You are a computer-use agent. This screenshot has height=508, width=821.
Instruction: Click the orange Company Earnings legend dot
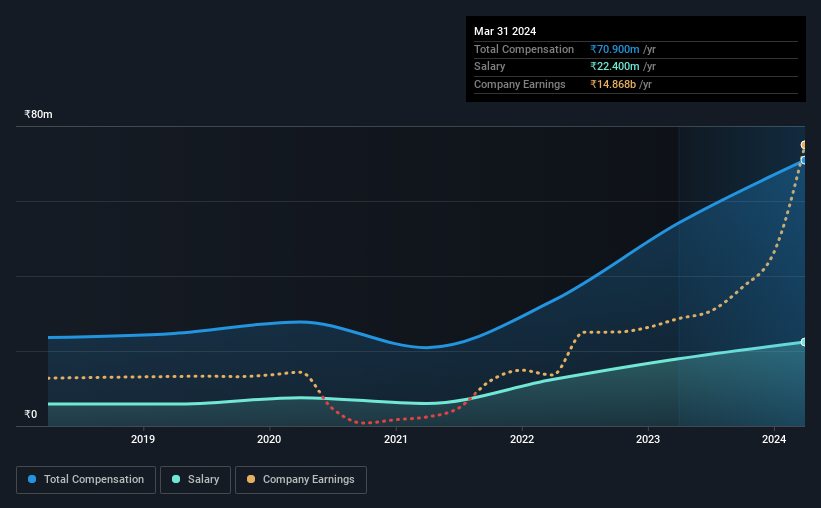pos(251,479)
